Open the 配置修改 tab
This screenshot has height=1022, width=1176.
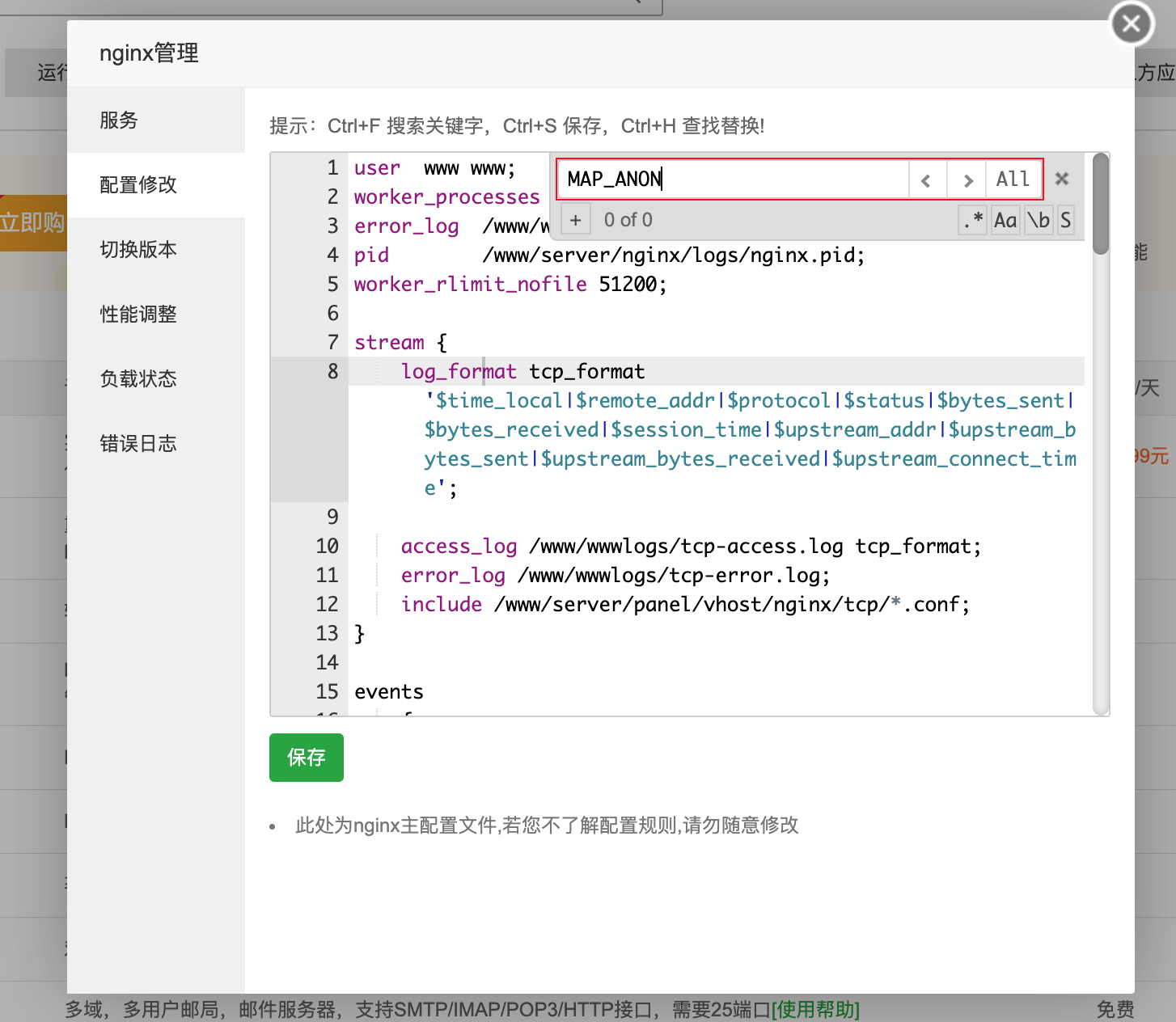[x=156, y=185]
